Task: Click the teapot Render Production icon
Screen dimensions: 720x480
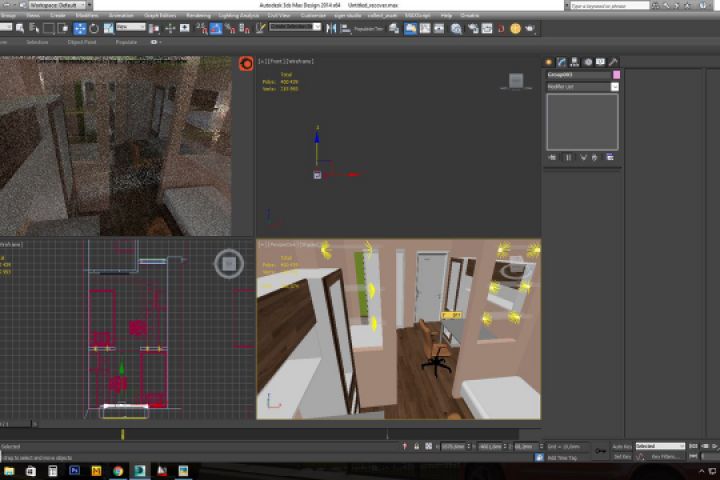Action: pyautogui.click(x=530, y=28)
